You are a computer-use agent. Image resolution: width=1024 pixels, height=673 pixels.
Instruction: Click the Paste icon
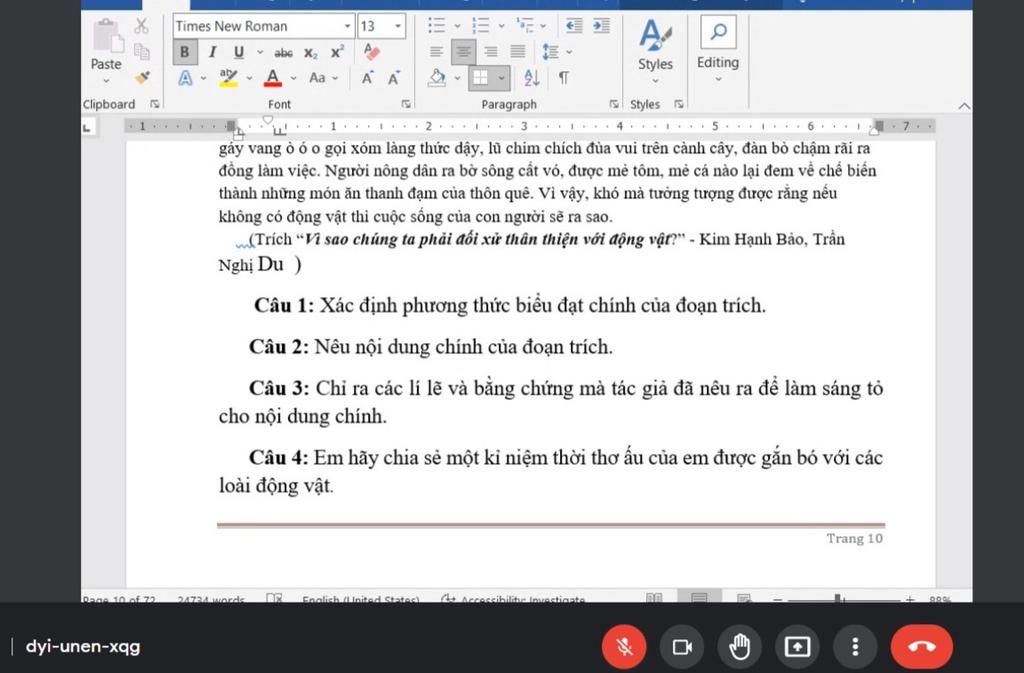(x=107, y=35)
